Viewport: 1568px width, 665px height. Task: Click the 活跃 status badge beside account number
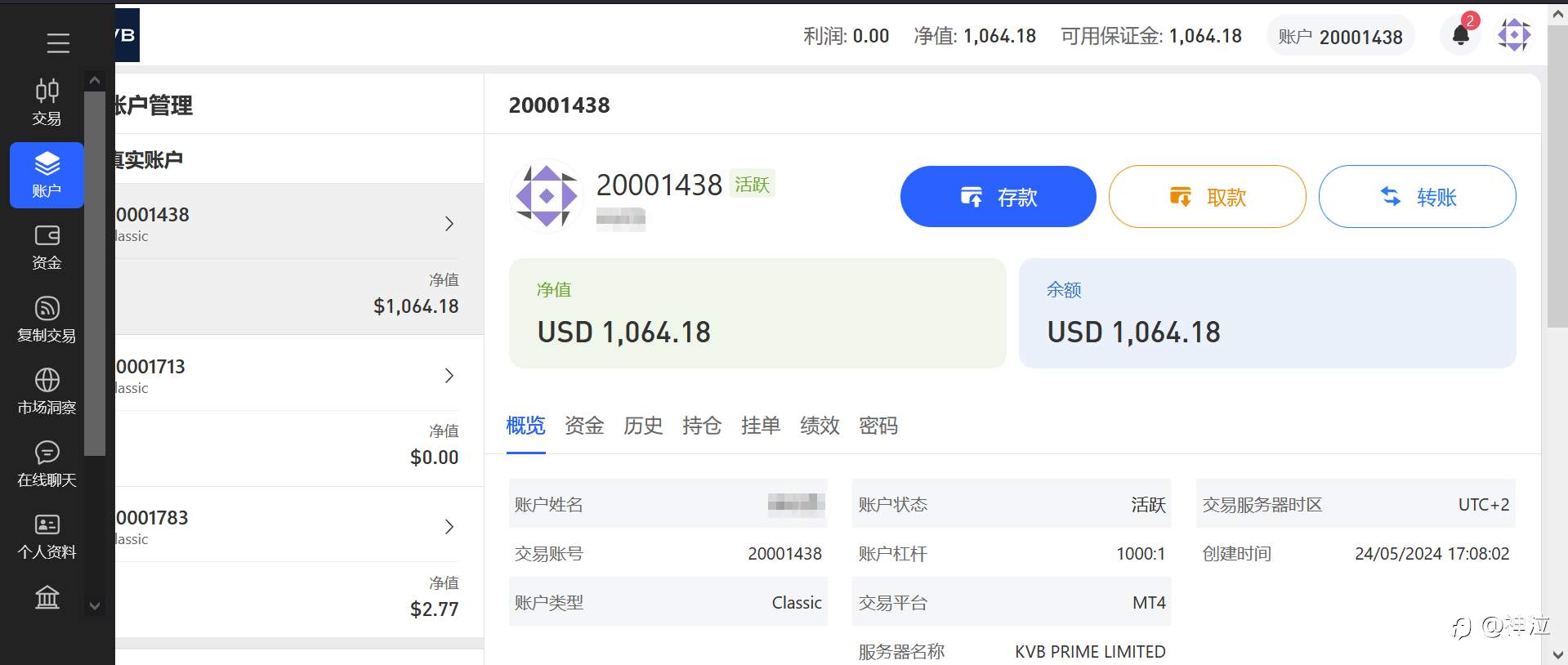point(752,185)
